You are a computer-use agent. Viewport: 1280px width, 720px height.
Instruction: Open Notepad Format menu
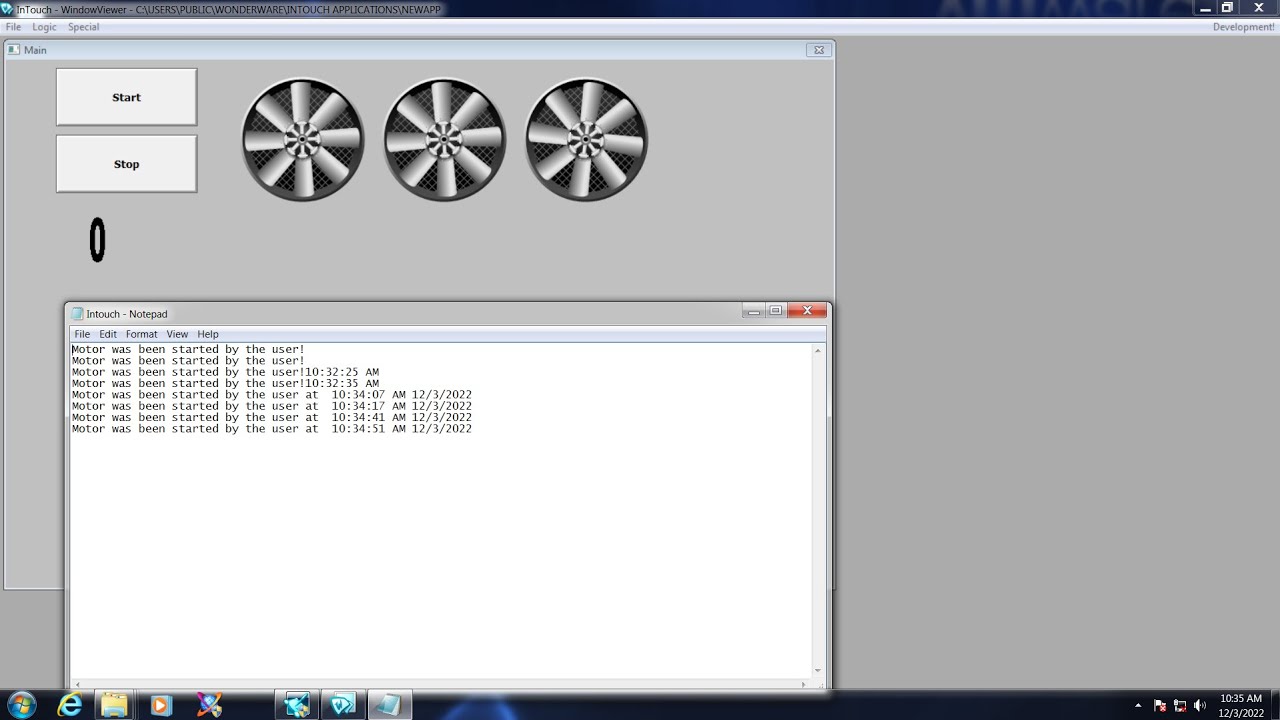[x=141, y=334]
